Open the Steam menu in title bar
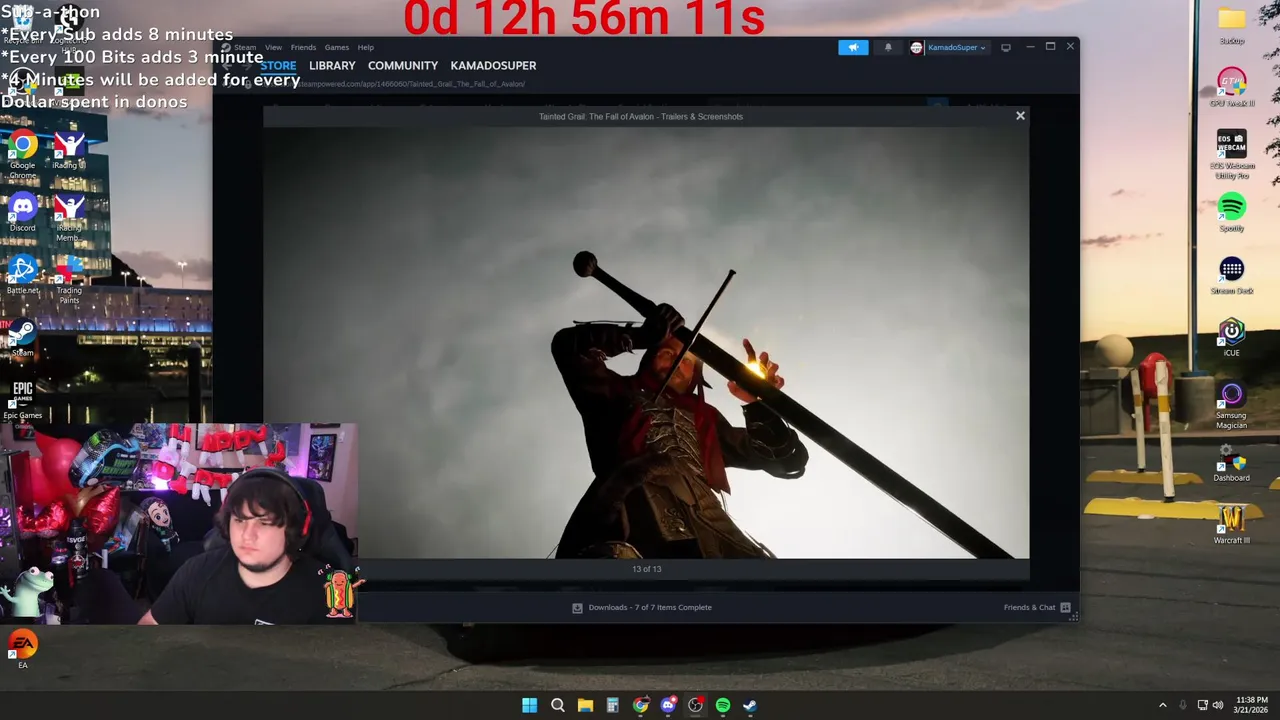The image size is (1280, 720). 244,47
